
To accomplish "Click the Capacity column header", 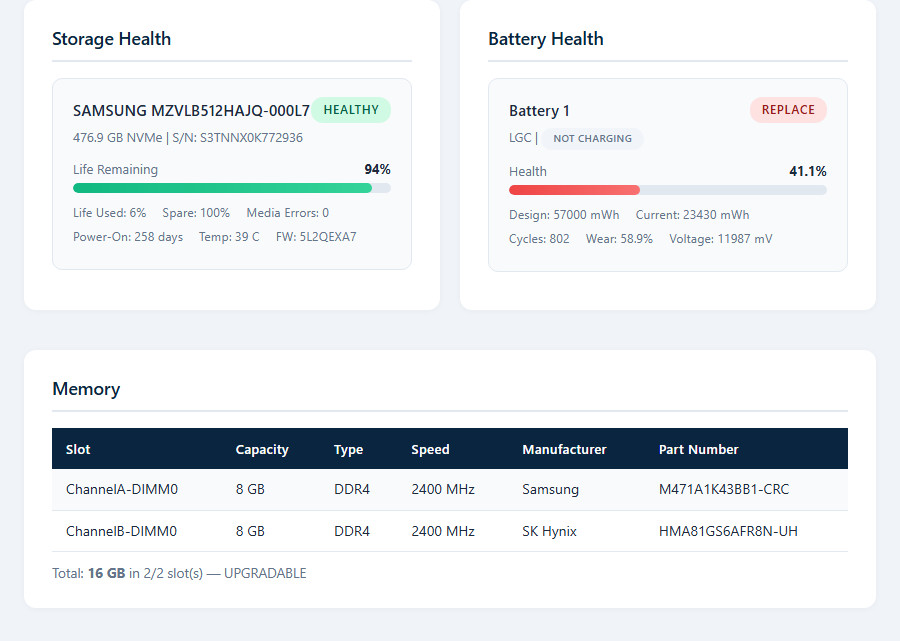I will (262, 449).
